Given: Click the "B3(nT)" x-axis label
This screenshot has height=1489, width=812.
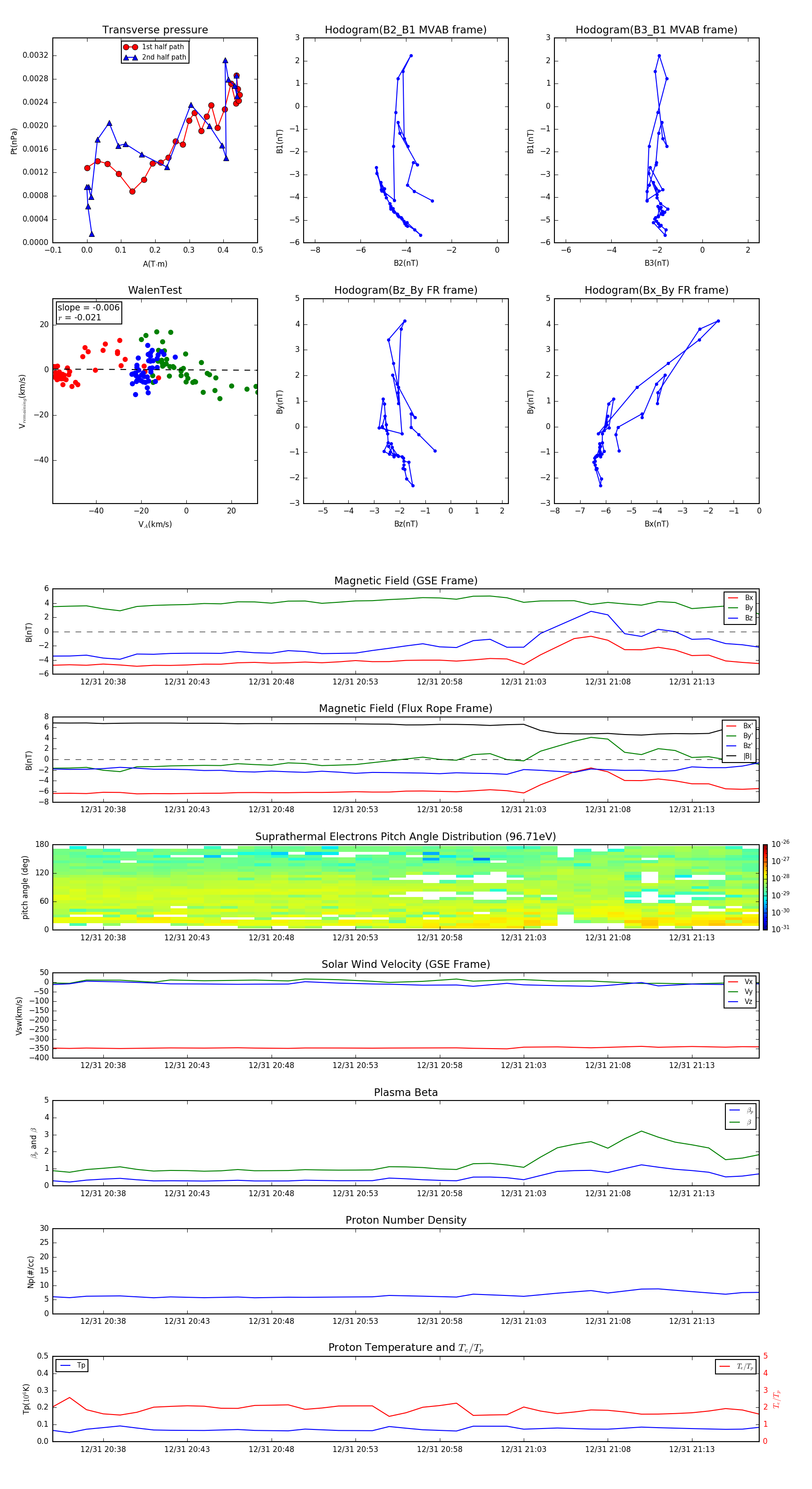Looking at the screenshot, I should tap(656, 263).
